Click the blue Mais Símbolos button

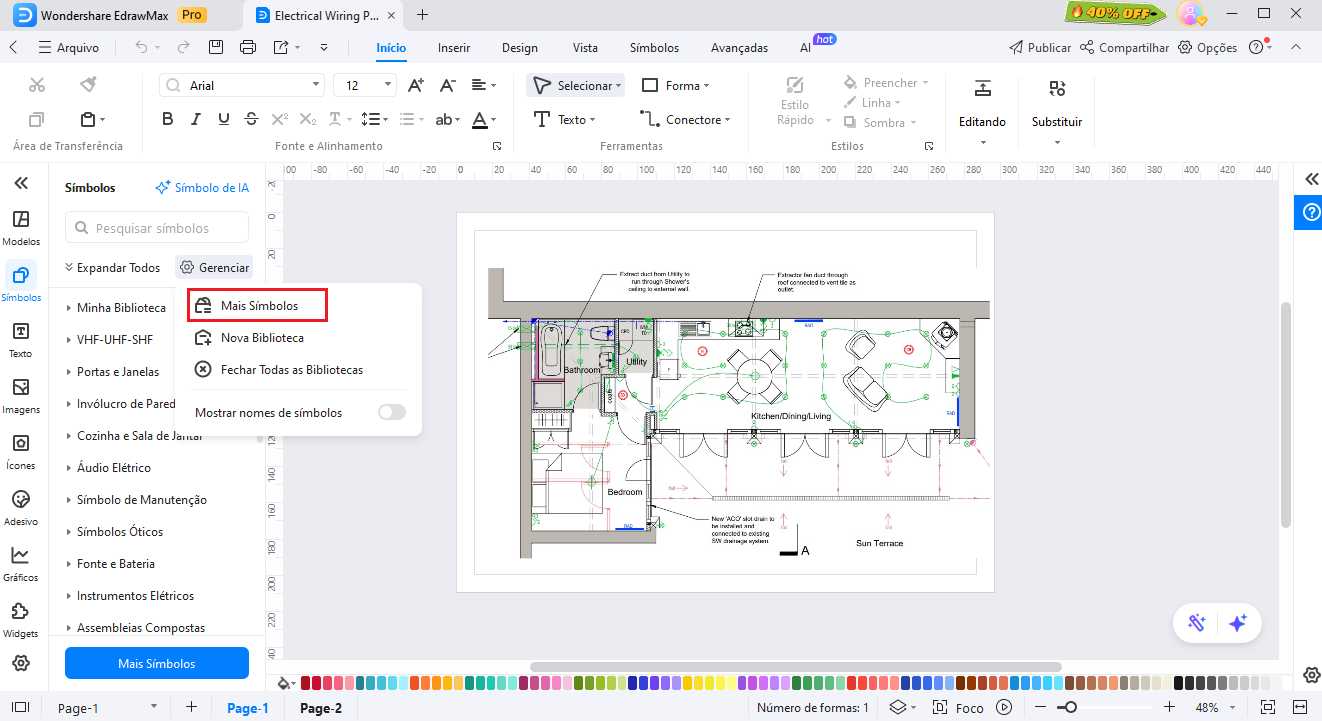pyautogui.click(x=157, y=663)
